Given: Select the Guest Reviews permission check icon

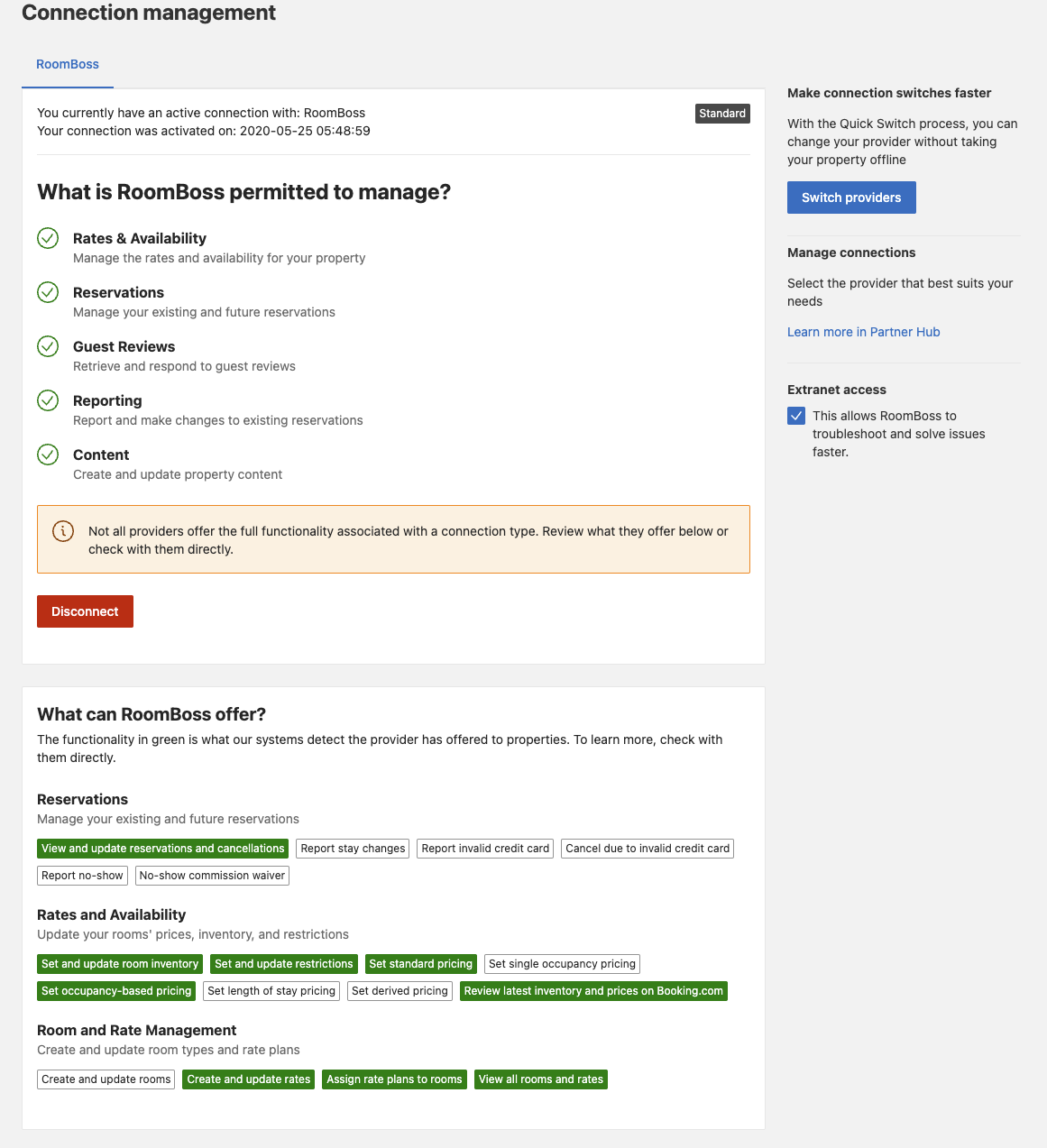Looking at the screenshot, I should pyautogui.click(x=48, y=346).
